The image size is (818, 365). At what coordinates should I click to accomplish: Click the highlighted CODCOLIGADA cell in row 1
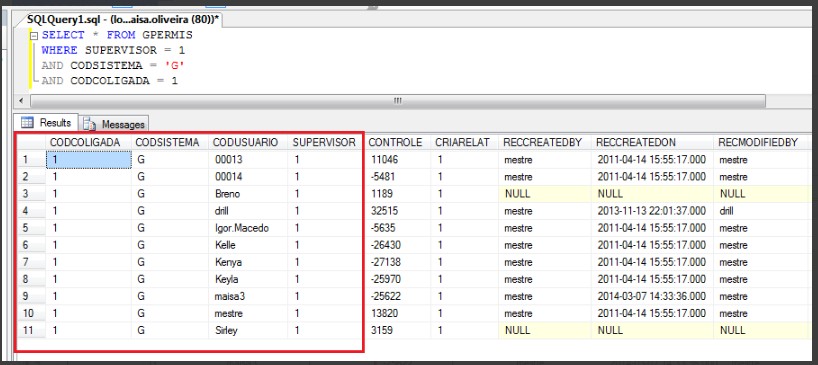[88, 160]
